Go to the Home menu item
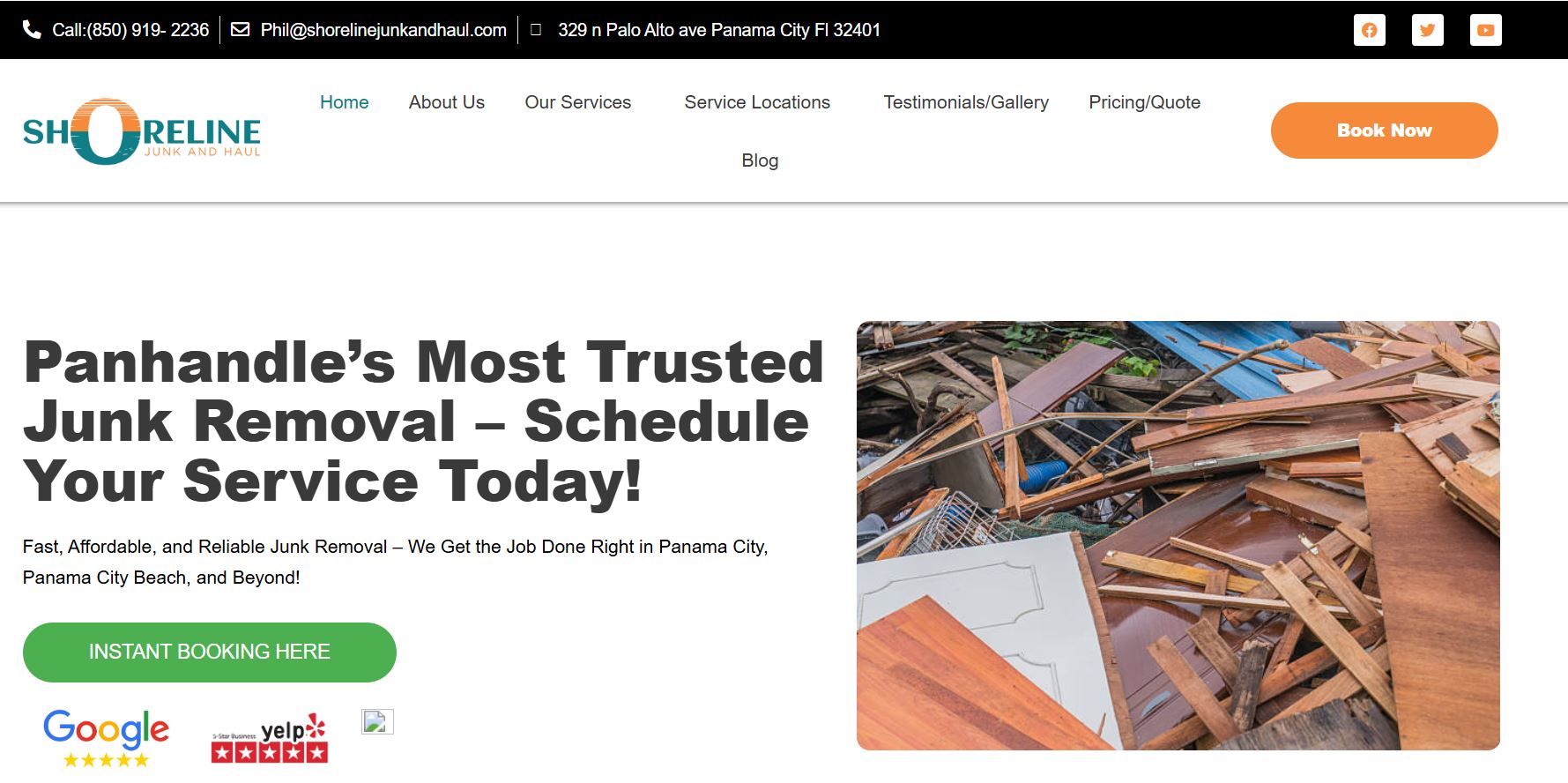Image resolution: width=1568 pixels, height=783 pixels. pos(344,102)
